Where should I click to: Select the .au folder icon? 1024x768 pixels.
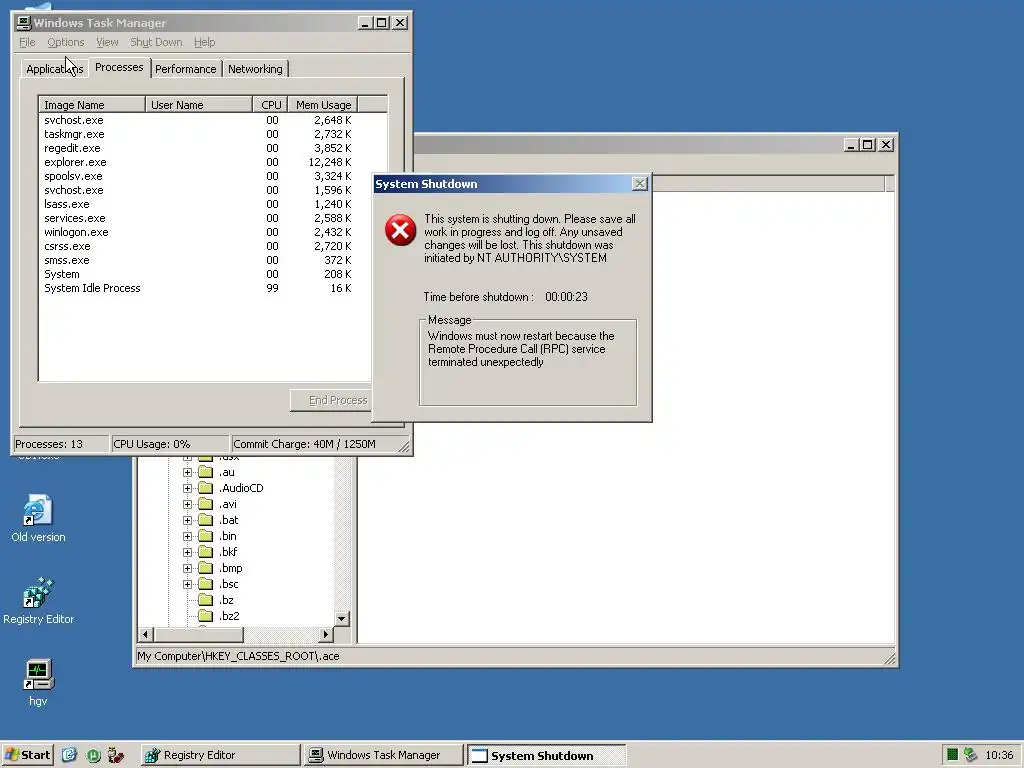[x=206, y=472]
